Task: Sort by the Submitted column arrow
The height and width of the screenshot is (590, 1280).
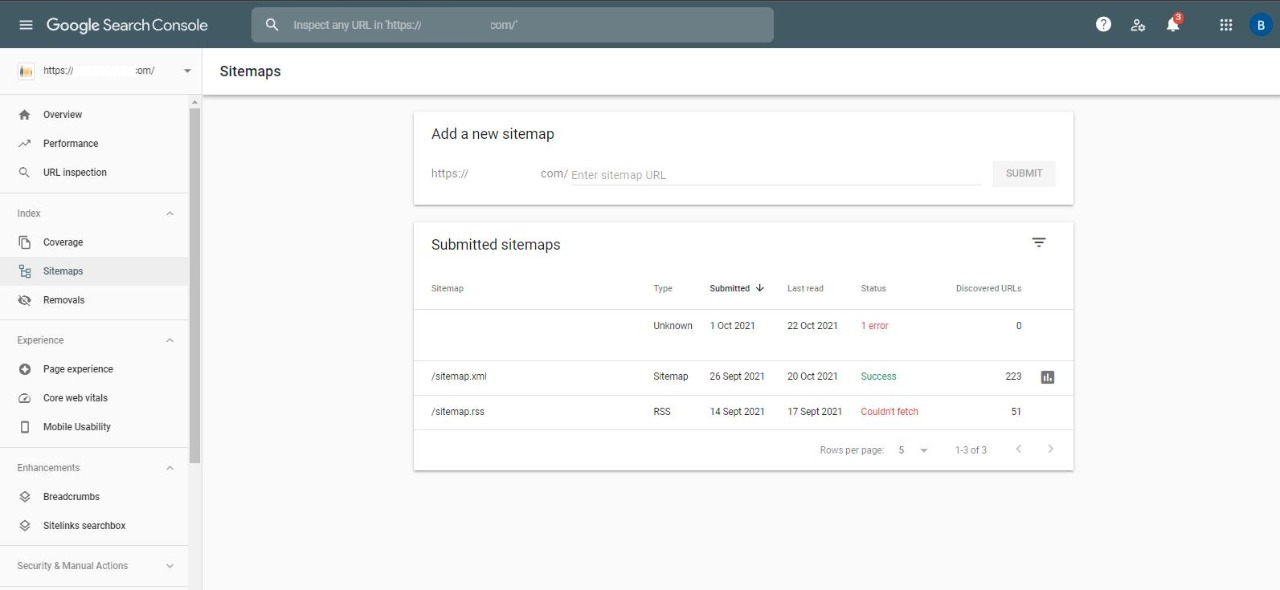Action: (760, 288)
